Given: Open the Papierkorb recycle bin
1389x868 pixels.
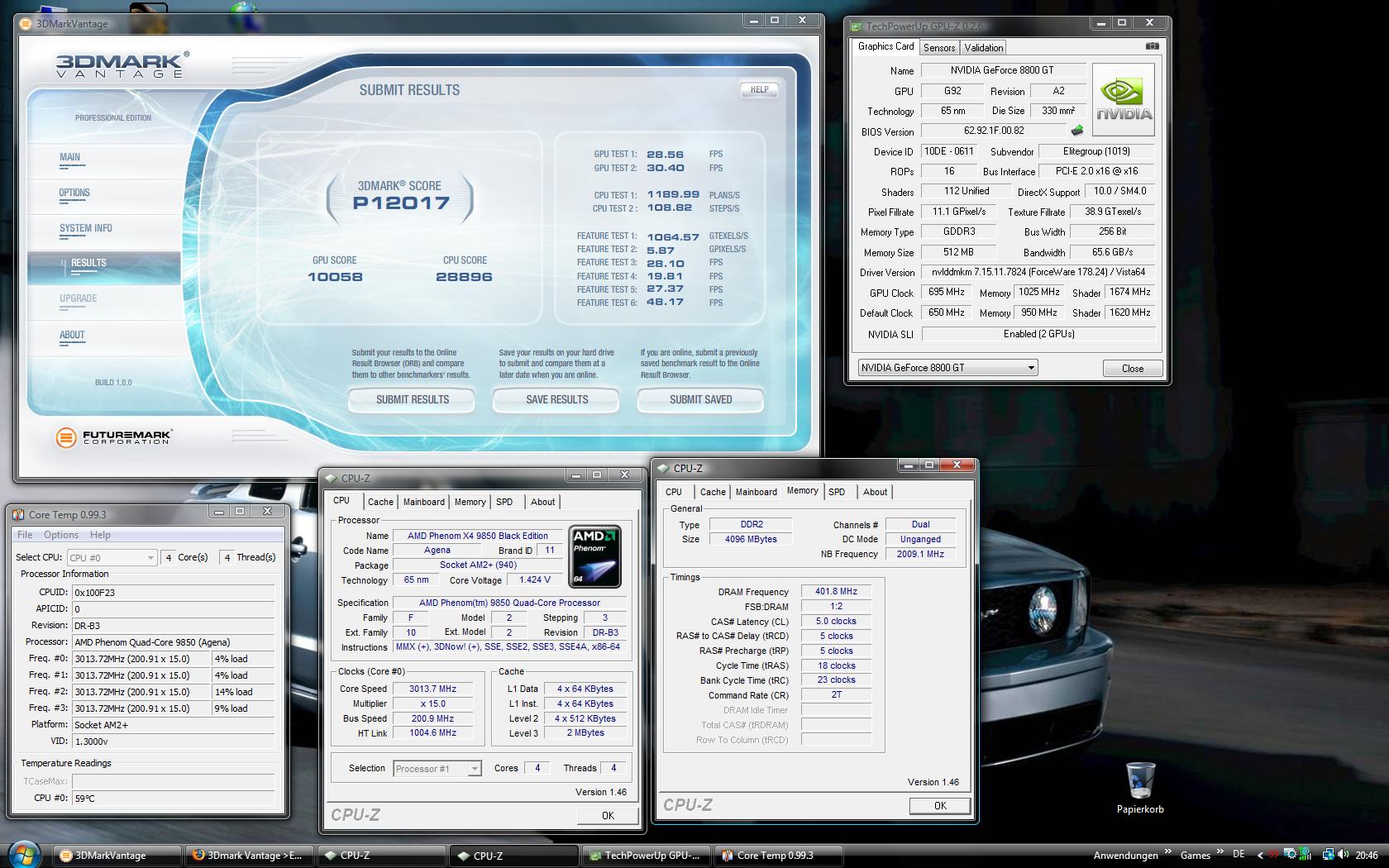Looking at the screenshot, I should pos(1140,787).
